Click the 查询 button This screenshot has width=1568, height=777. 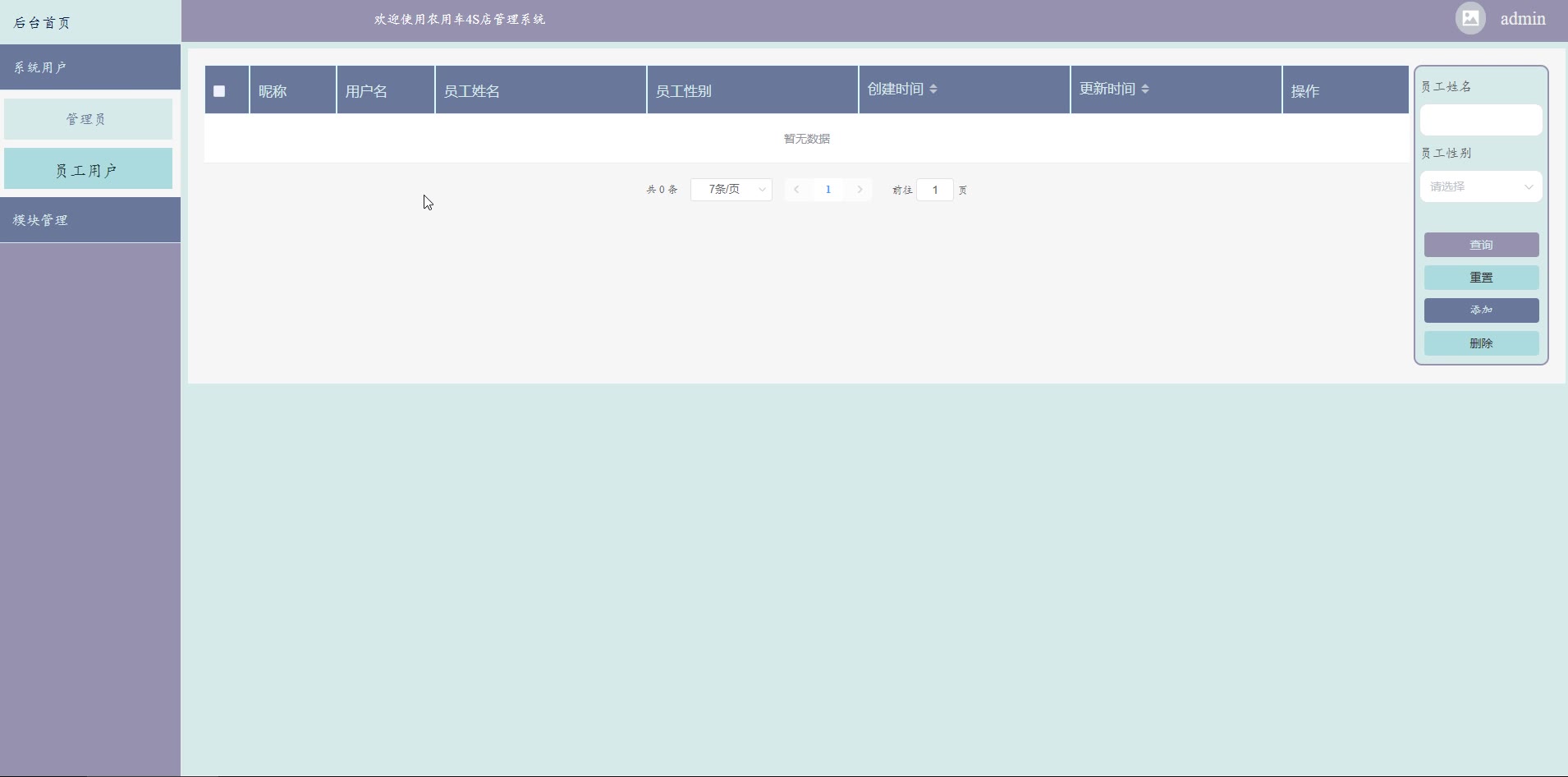(1481, 245)
